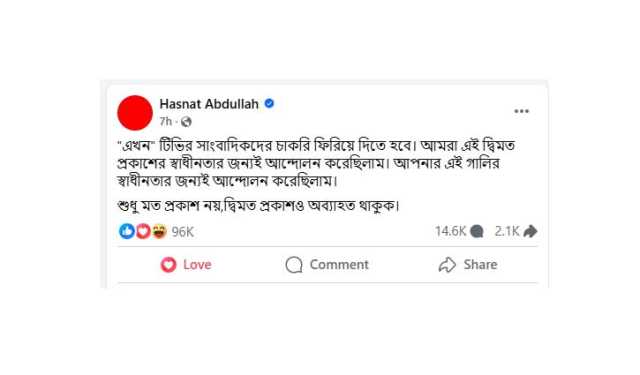Click the red profile picture avatar
This screenshot has height=375, width=640.
click(x=135, y=113)
